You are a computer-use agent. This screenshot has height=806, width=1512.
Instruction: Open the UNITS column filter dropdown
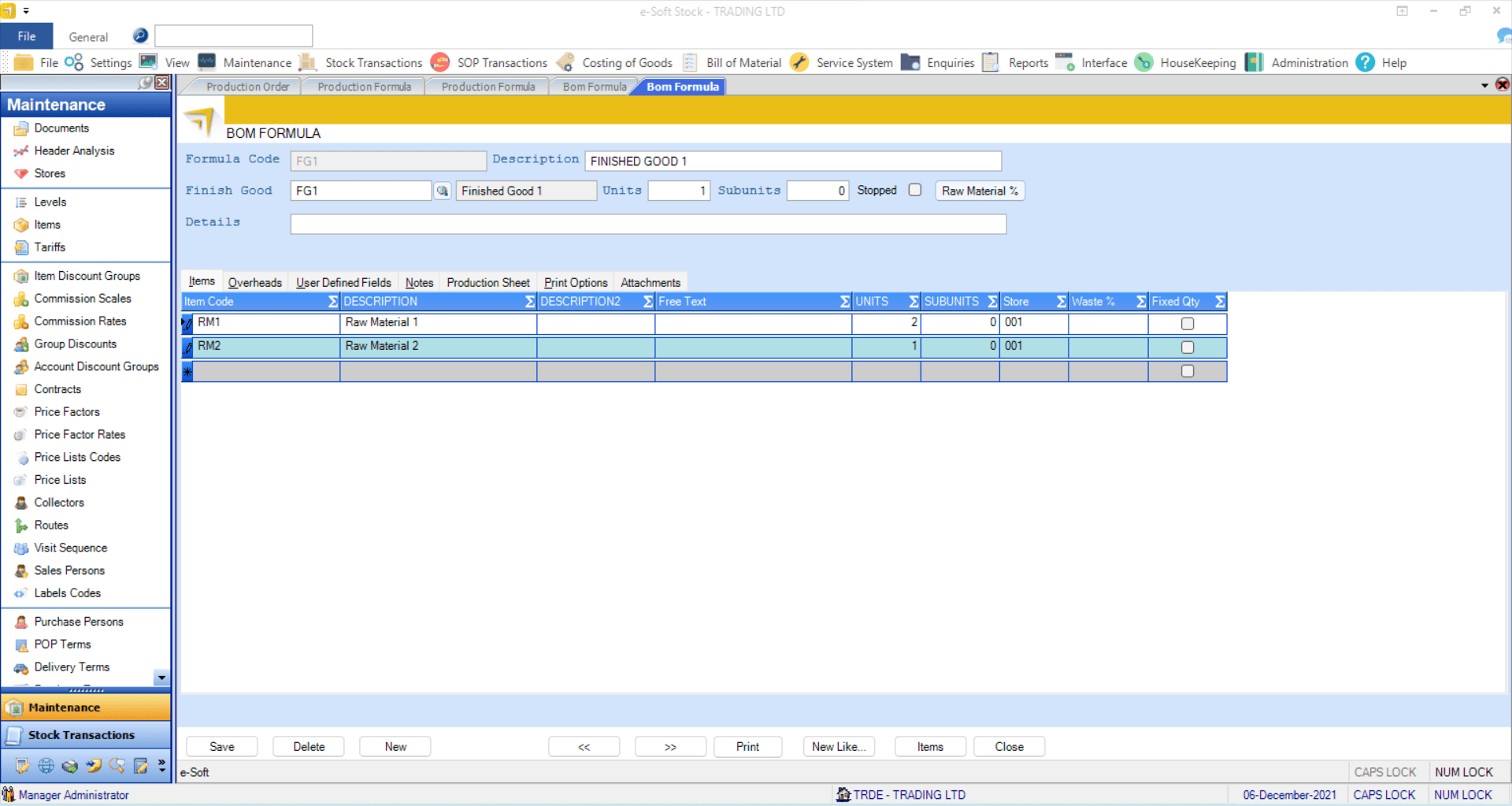tap(913, 301)
